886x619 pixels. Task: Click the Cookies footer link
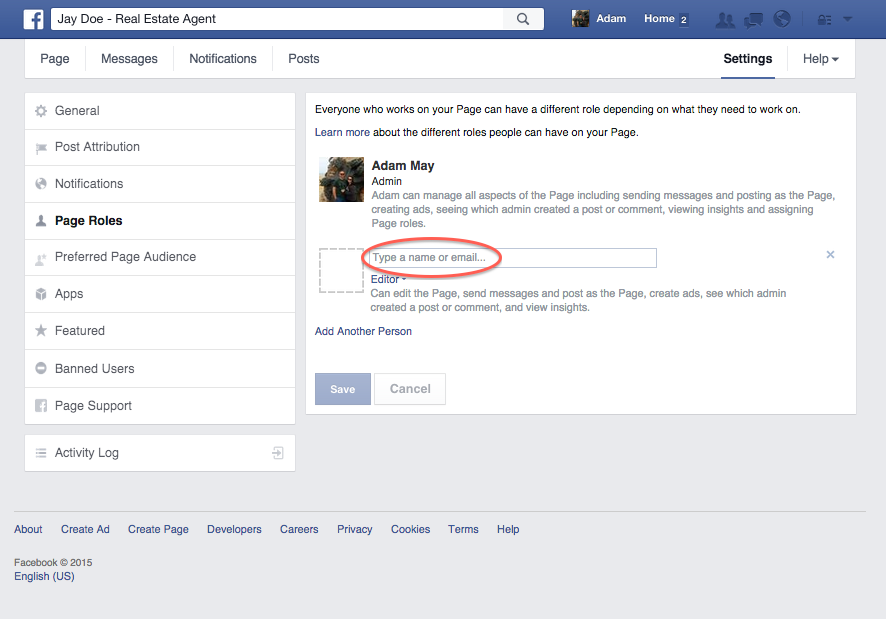(410, 529)
